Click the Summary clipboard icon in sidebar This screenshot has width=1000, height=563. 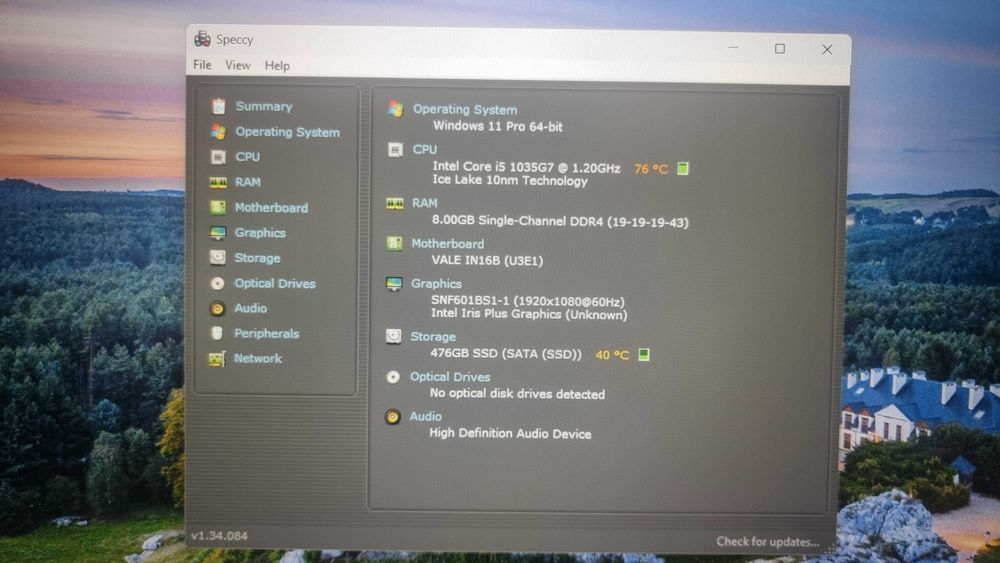(x=219, y=106)
